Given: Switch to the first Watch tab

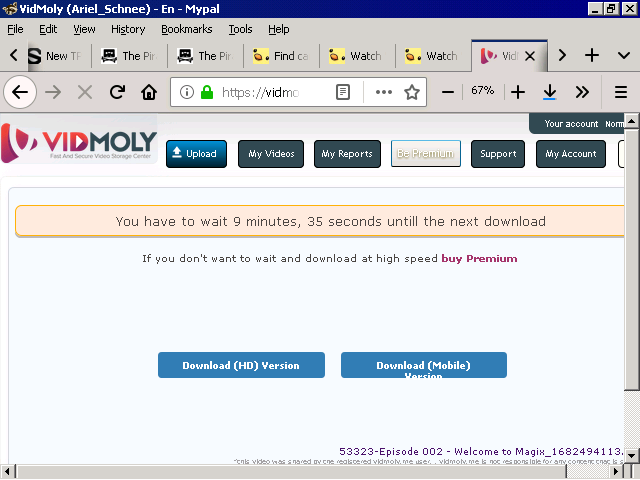Looking at the screenshot, I should coord(357,56).
